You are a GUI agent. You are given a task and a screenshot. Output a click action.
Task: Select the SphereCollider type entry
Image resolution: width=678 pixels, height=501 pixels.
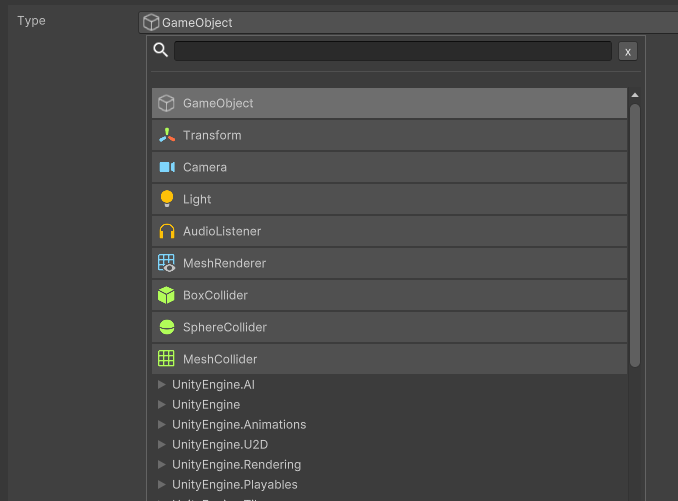coord(389,327)
